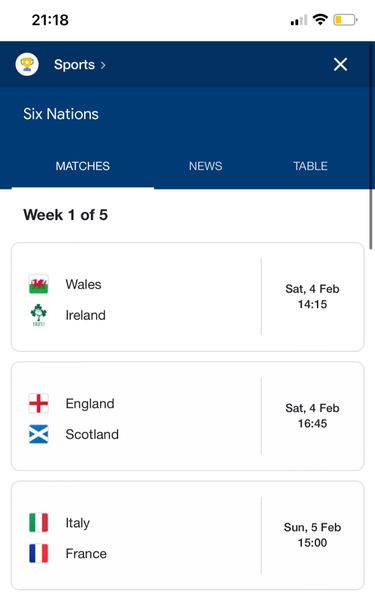
Task: Open Italy vs France Sunday fixture
Action: [188, 536]
